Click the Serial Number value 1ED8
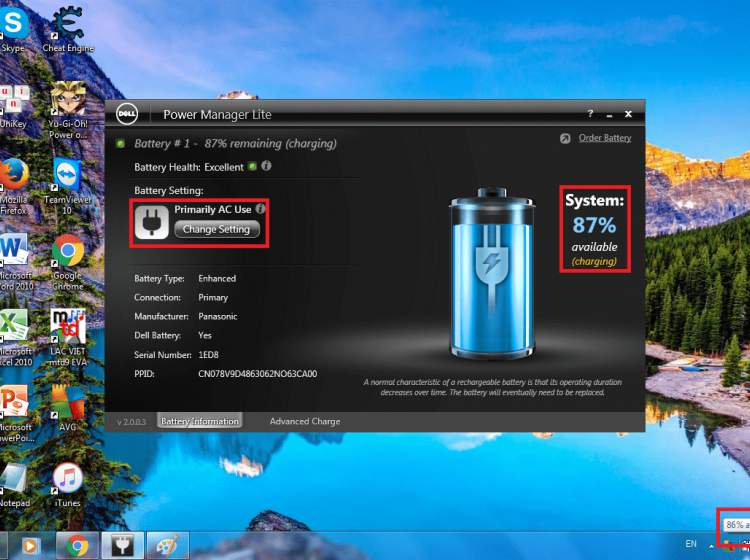750x560 pixels. point(208,355)
